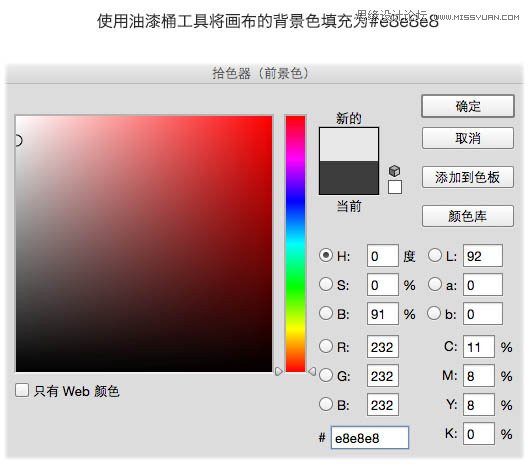Click the small white web-safe color swatch
The width and height of the screenshot is (530, 466).
pos(395,187)
